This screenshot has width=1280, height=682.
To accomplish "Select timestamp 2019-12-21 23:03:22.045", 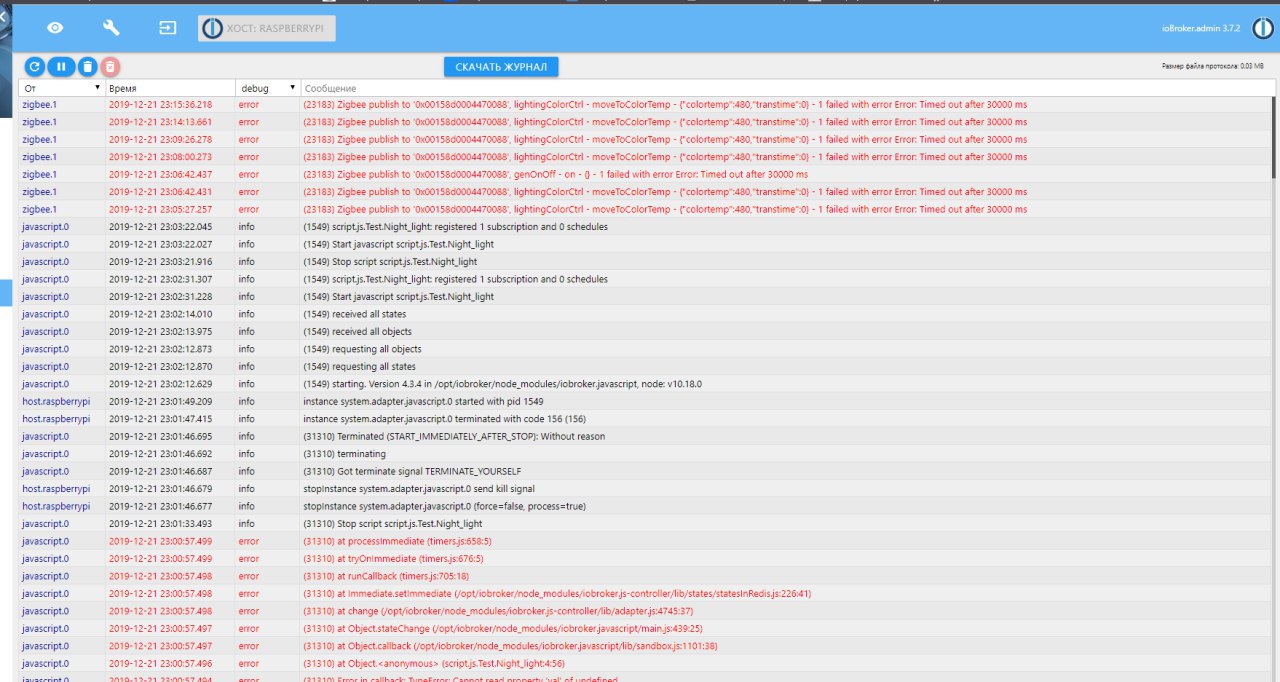I will 160,227.
